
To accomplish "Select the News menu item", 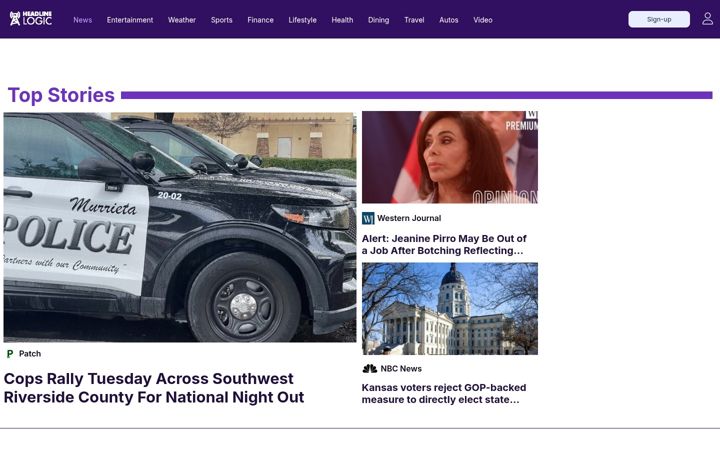I will 83,20.
